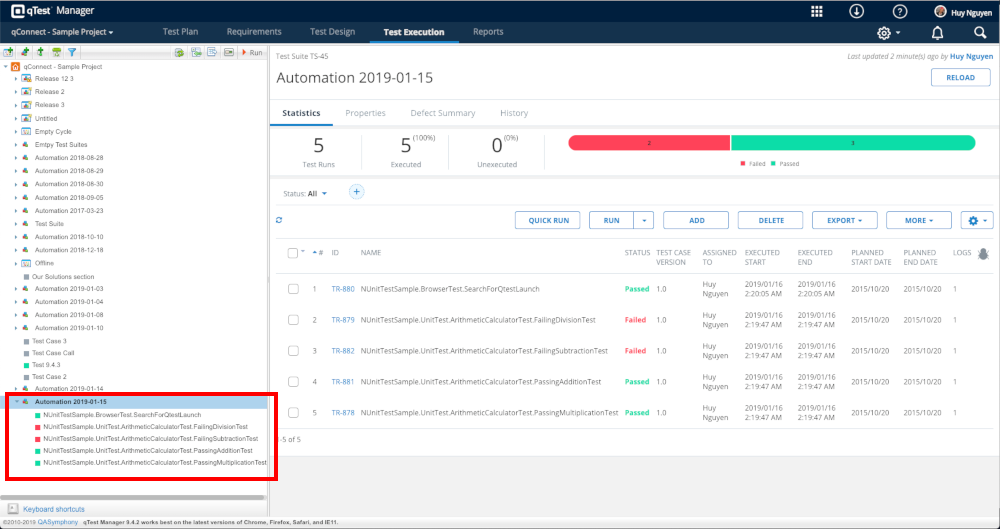Viewport: 1000px width, 529px height.
Task: Click the Huy Nguyen profile avatar
Action: click(x=940, y=11)
